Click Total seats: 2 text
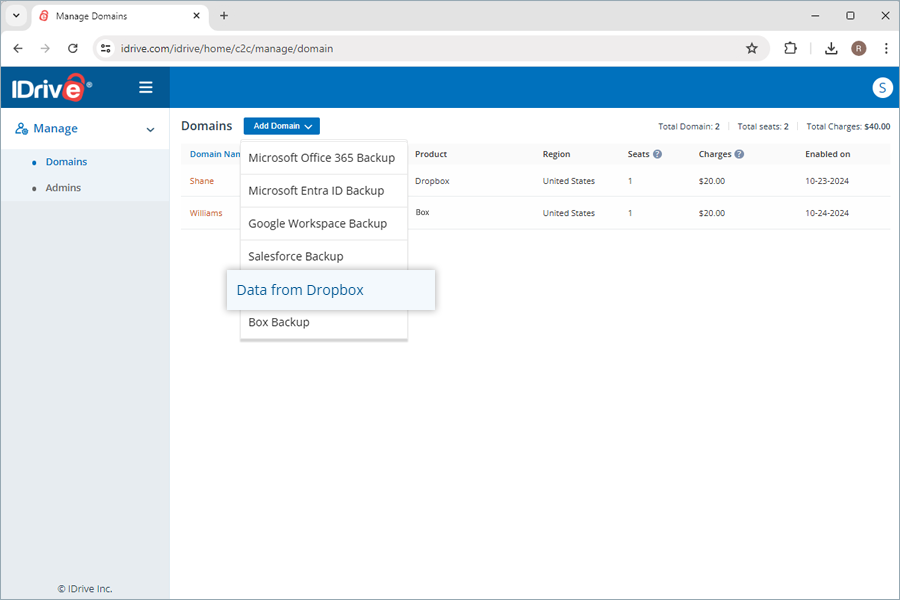This screenshot has width=900, height=600. [x=763, y=126]
